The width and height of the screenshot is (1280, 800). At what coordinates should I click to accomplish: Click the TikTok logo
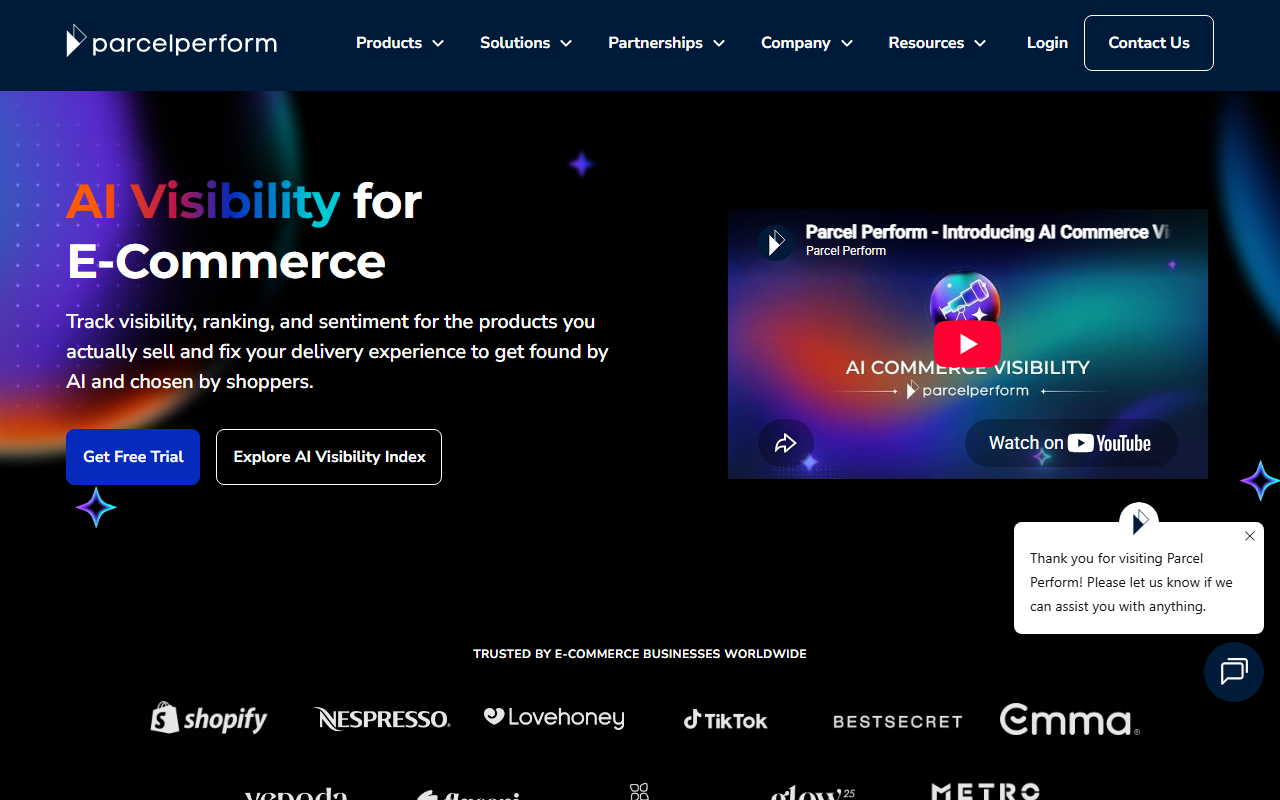tap(726, 720)
